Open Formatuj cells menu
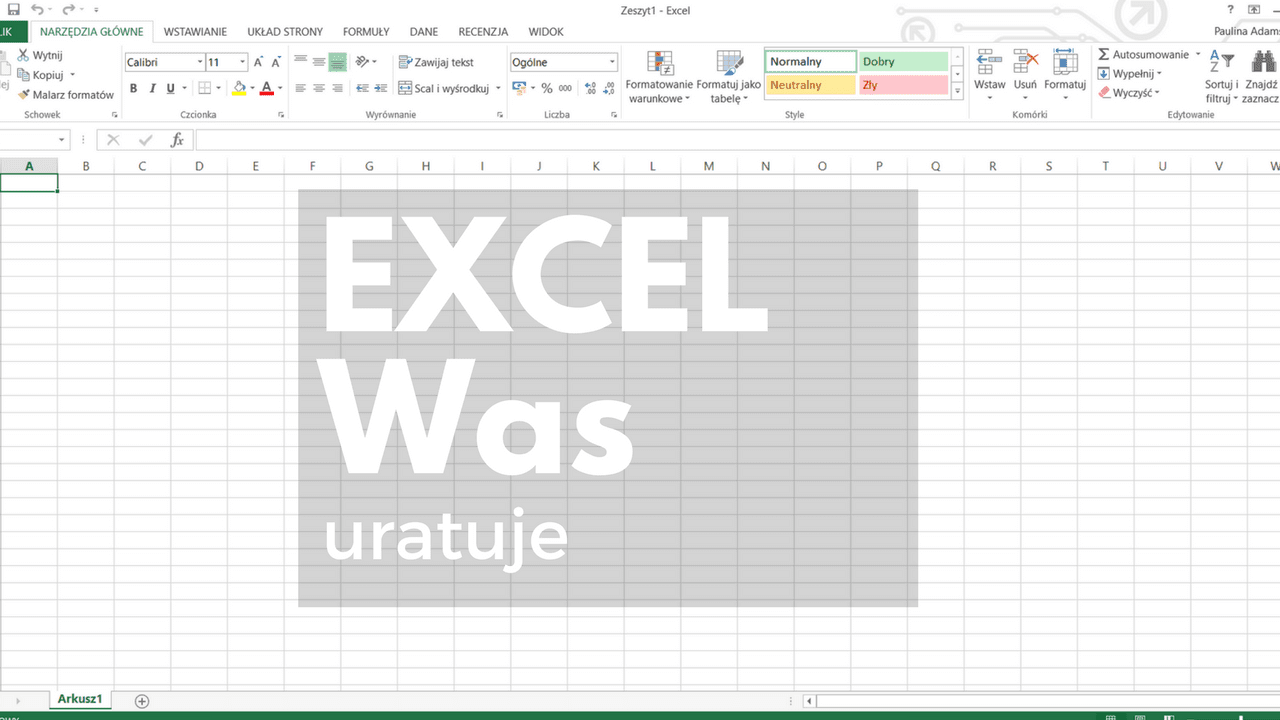 pos(1065,76)
